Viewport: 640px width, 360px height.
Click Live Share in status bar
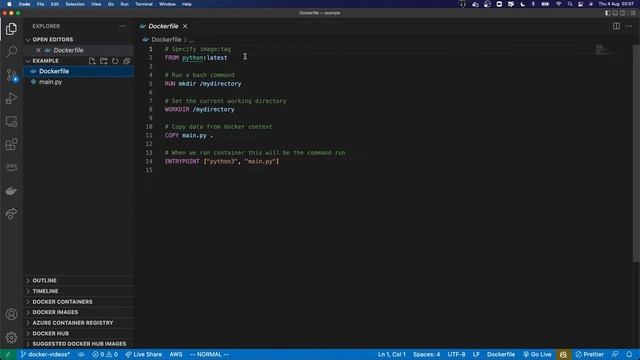[144, 354]
